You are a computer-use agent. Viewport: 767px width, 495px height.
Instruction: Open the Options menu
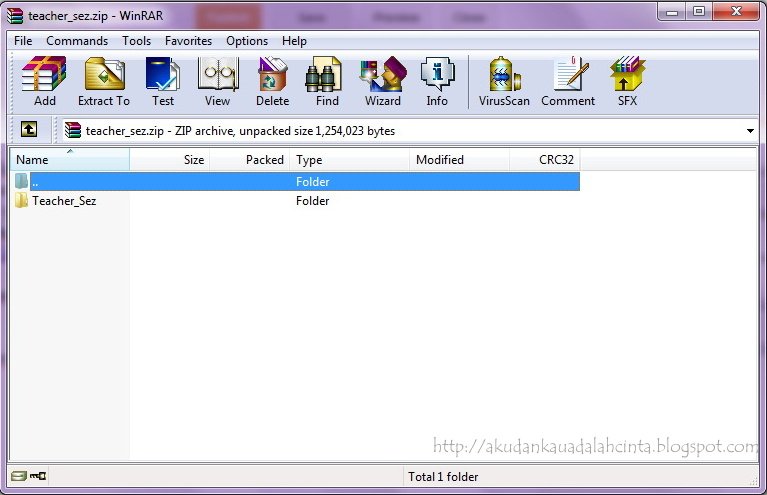coord(247,41)
